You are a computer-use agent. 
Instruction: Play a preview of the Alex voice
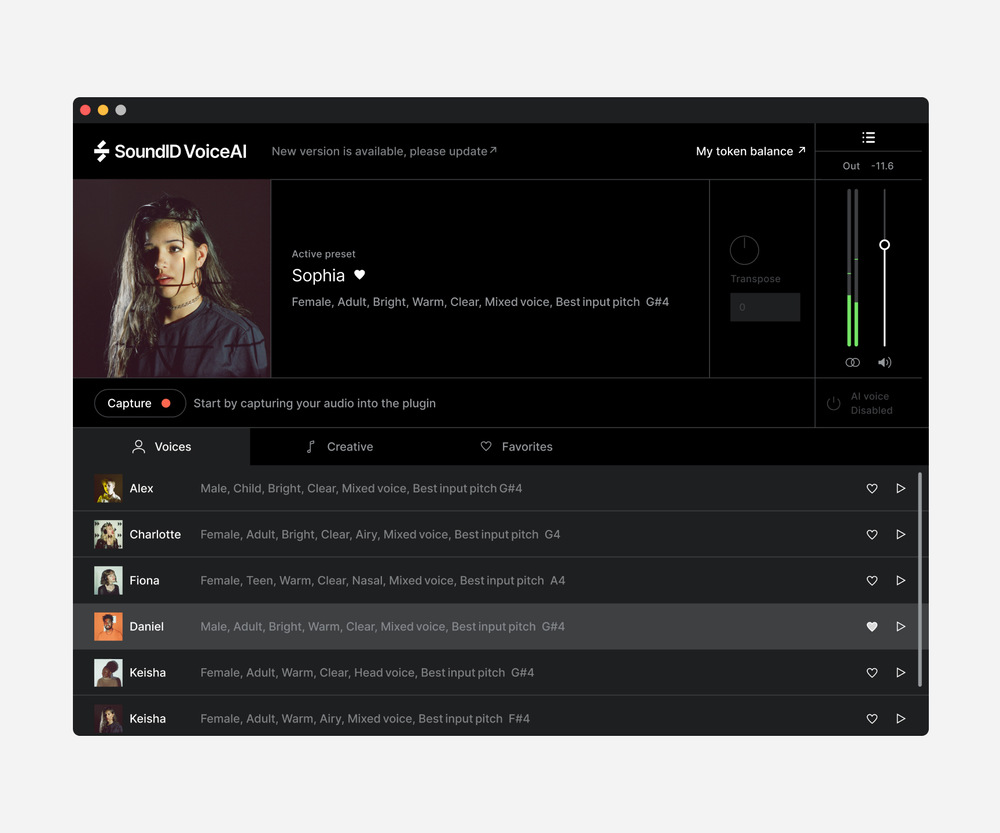(x=900, y=488)
